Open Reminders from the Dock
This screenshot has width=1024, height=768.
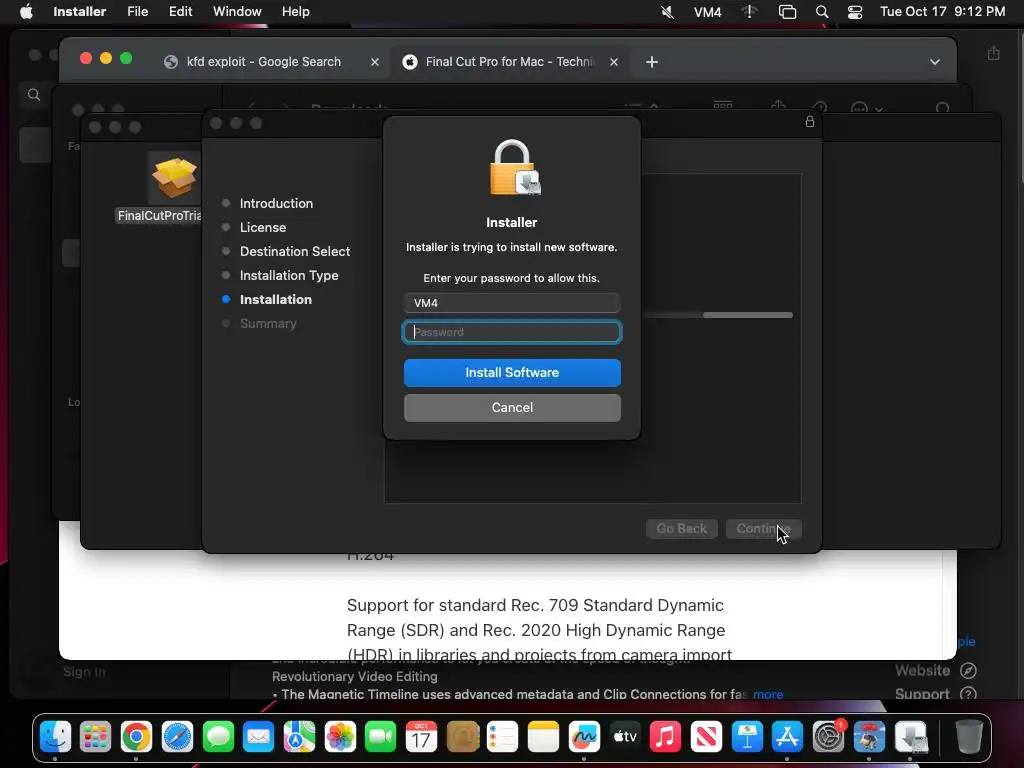coord(503,737)
